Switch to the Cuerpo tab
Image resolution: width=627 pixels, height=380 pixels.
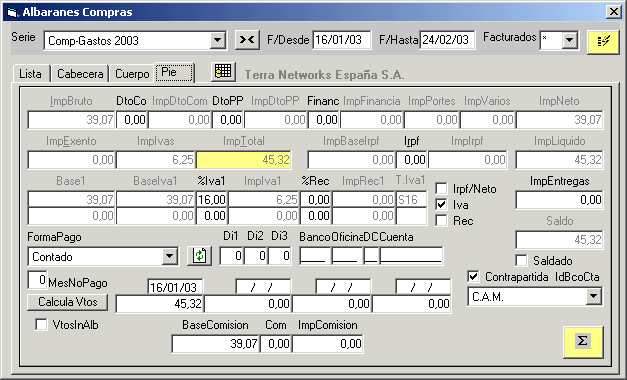click(x=132, y=74)
